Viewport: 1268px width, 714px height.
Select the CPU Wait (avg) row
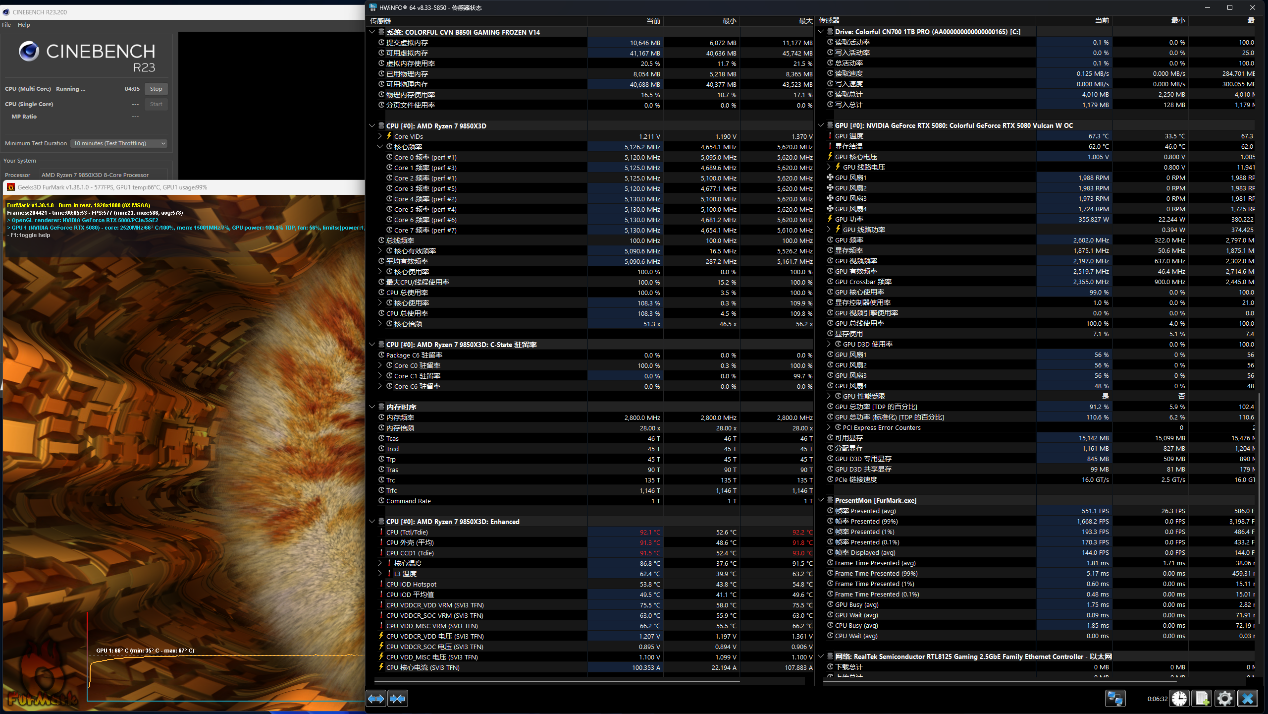(x=1040, y=635)
